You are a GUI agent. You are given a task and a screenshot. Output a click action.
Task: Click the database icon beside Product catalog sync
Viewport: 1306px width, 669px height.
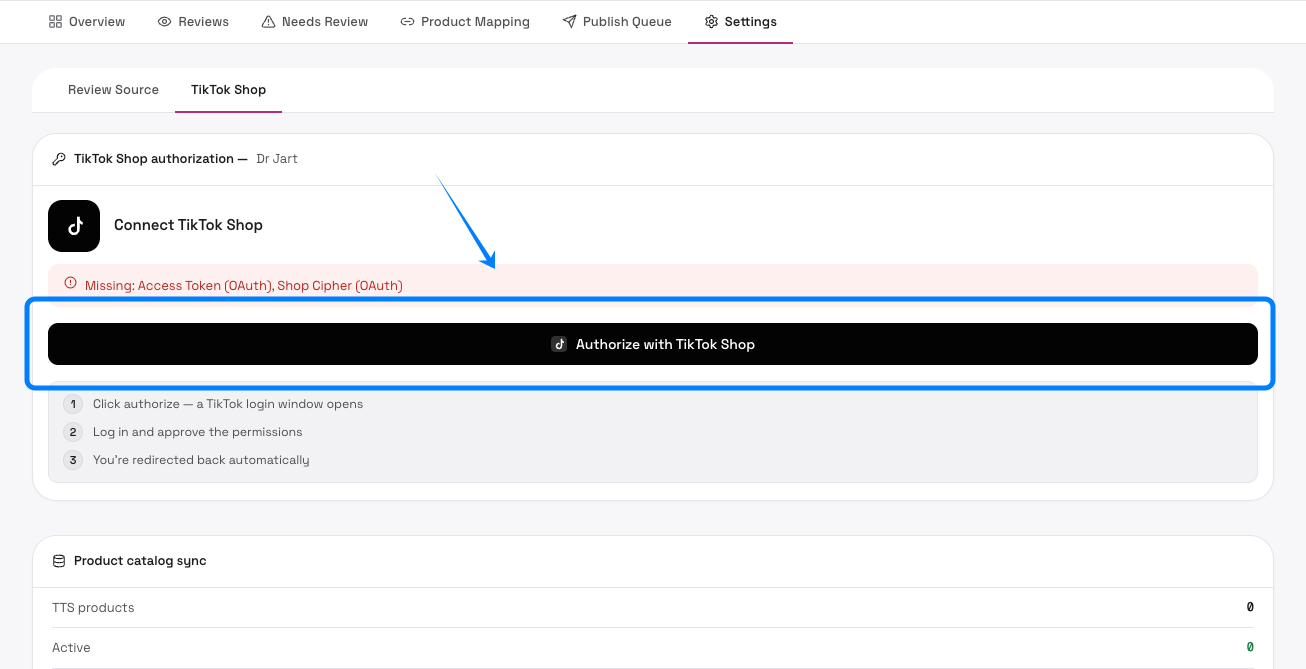click(x=59, y=561)
